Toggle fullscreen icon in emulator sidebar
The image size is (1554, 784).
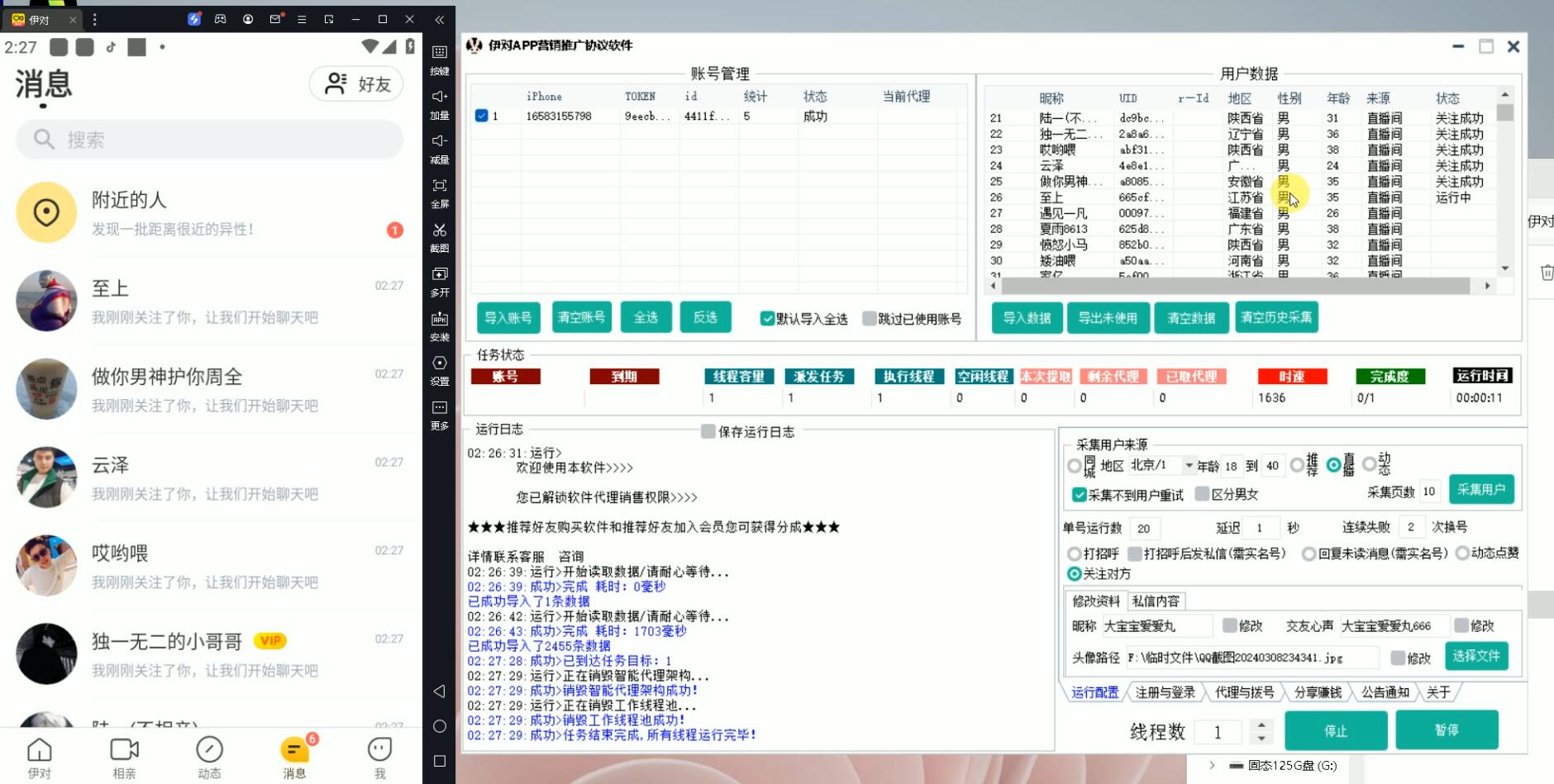point(439,186)
